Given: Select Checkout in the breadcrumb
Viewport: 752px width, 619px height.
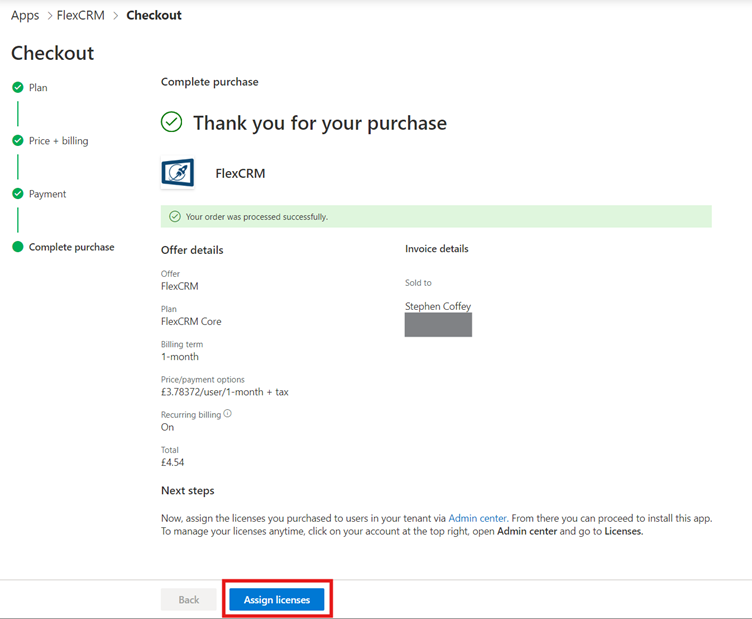Looking at the screenshot, I should point(154,16).
